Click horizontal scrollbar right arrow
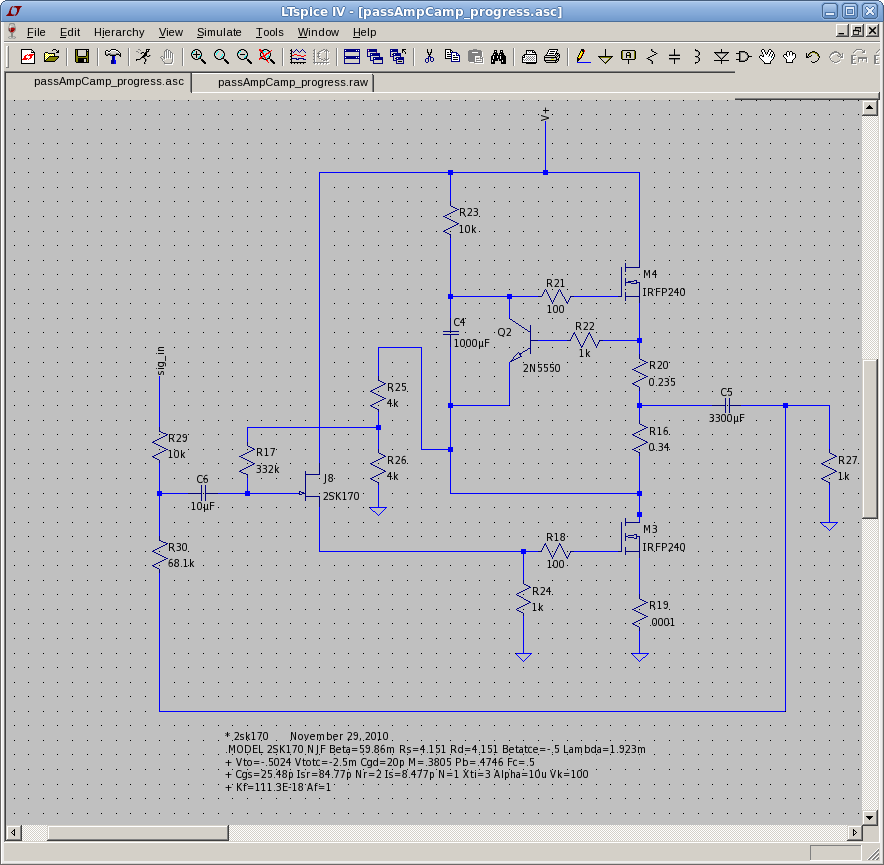This screenshot has height=865, width=884. tap(855, 832)
